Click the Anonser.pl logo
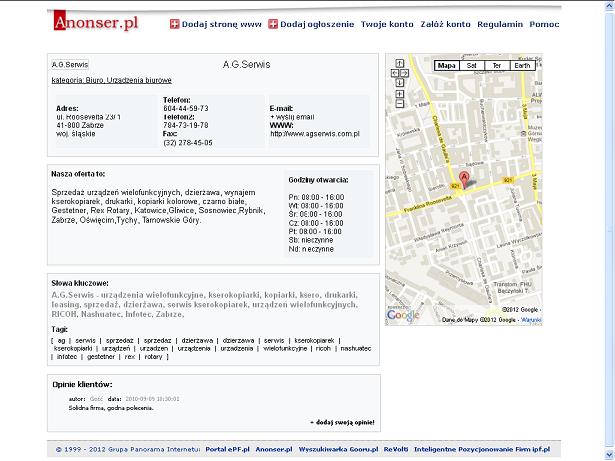615x461 pixels. point(96,21)
